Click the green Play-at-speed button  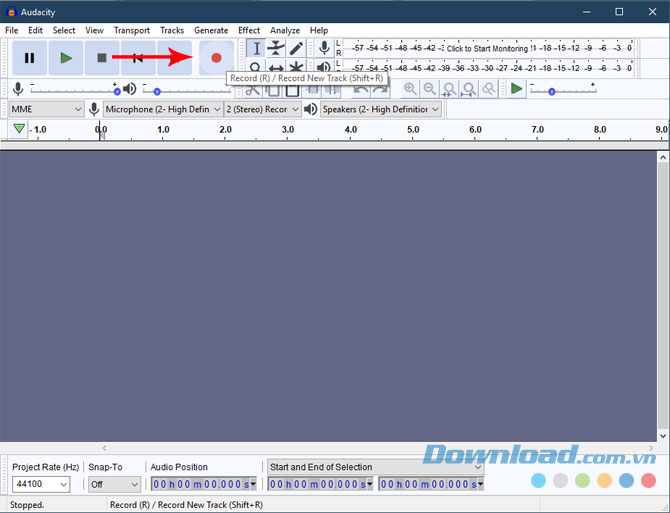coord(516,89)
